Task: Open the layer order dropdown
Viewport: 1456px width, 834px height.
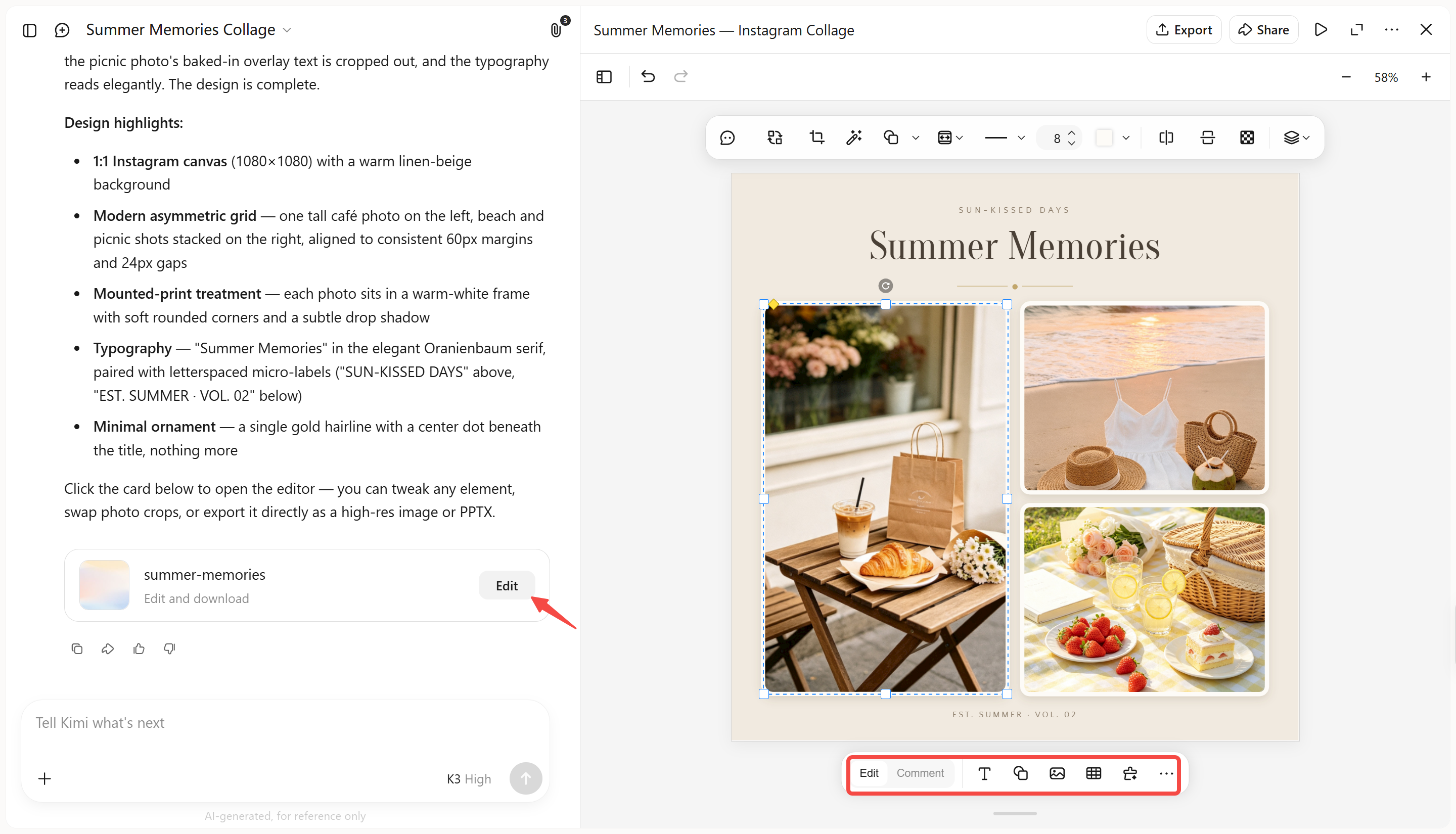Action: (x=1296, y=137)
